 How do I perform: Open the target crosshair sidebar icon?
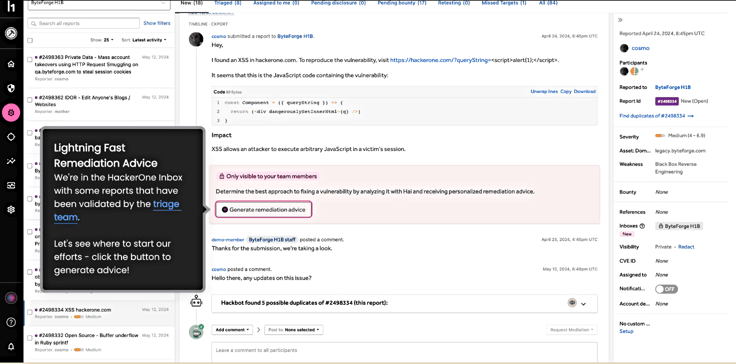point(11,137)
